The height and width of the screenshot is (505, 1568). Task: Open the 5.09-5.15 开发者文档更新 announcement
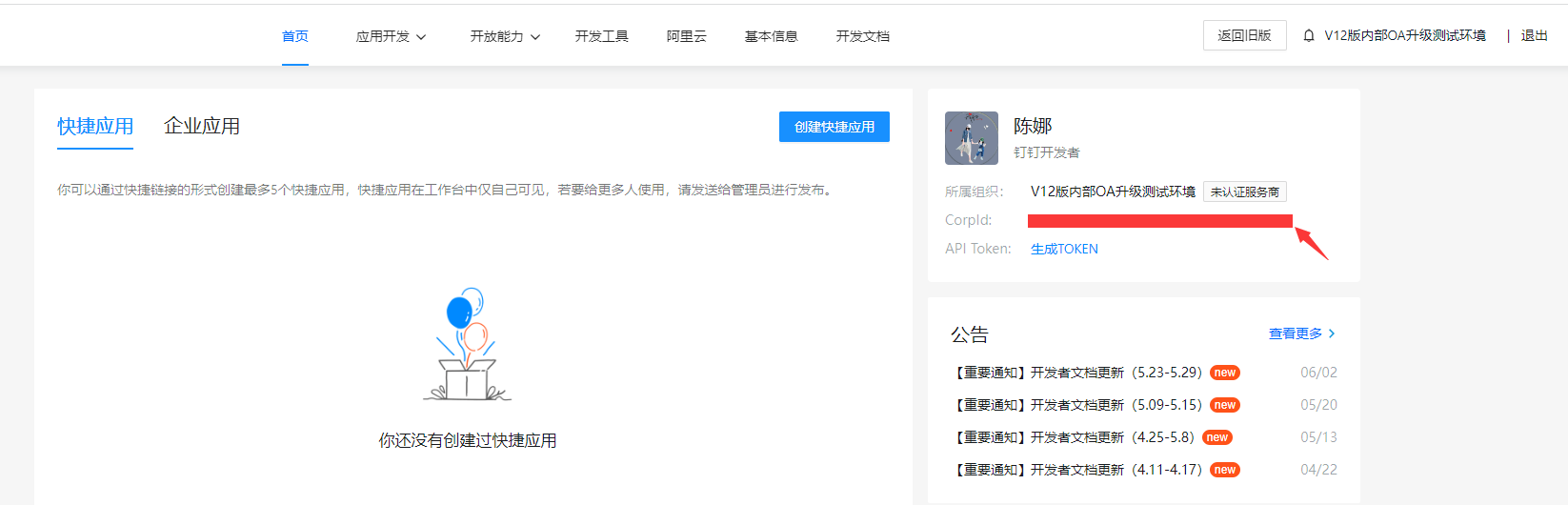point(1078,405)
